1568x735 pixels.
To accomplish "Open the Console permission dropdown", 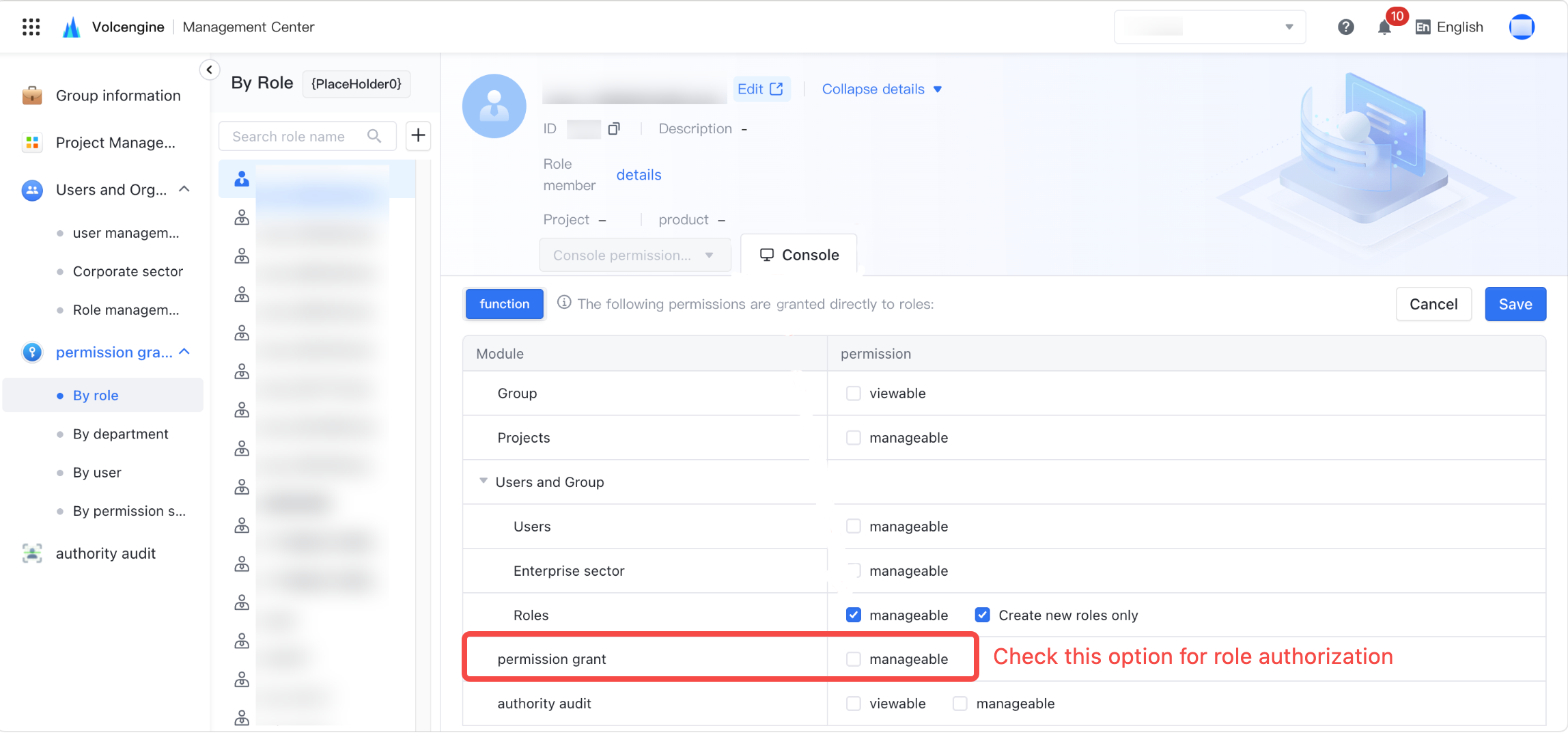I will click(x=634, y=255).
